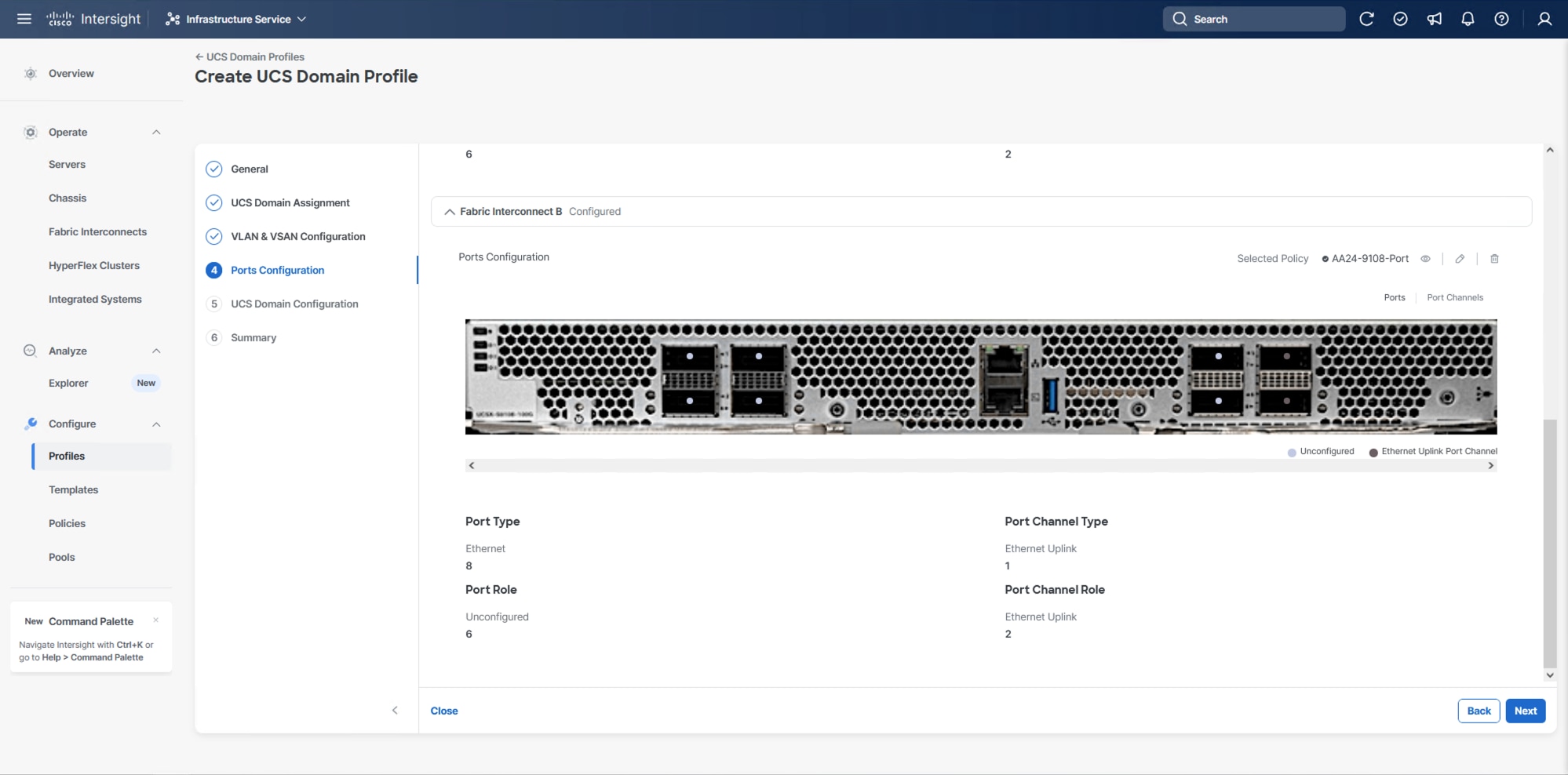Switch to Port Channels tab
This screenshot has width=1568, height=775.
[1454, 297]
